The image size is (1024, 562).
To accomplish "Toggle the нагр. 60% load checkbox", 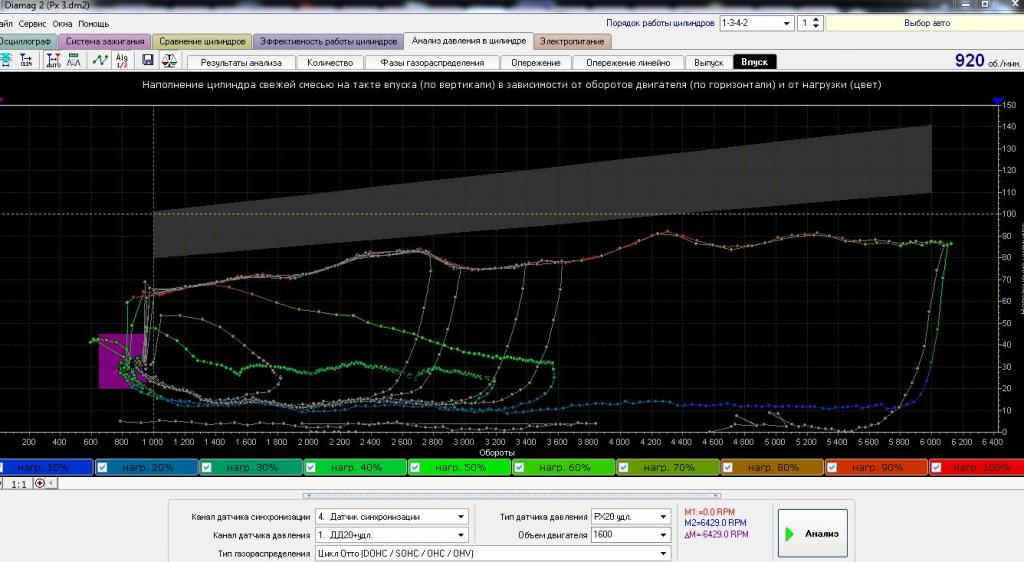I will pos(519,467).
